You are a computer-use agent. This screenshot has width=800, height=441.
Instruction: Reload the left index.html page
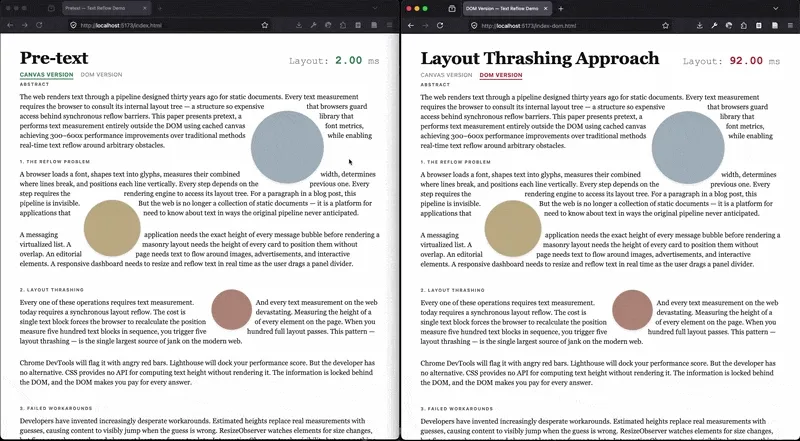pos(39,25)
